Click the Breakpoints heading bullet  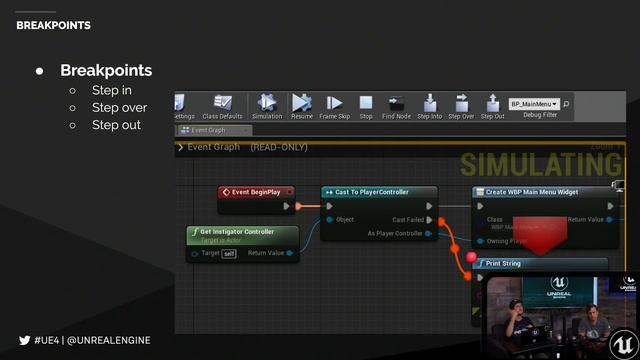click(106, 71)
